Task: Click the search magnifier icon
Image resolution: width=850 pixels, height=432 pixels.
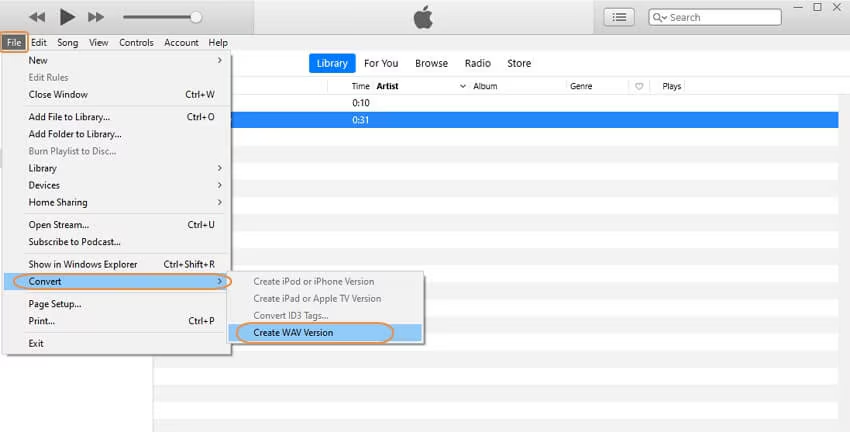Action: (x=659, y=17)
